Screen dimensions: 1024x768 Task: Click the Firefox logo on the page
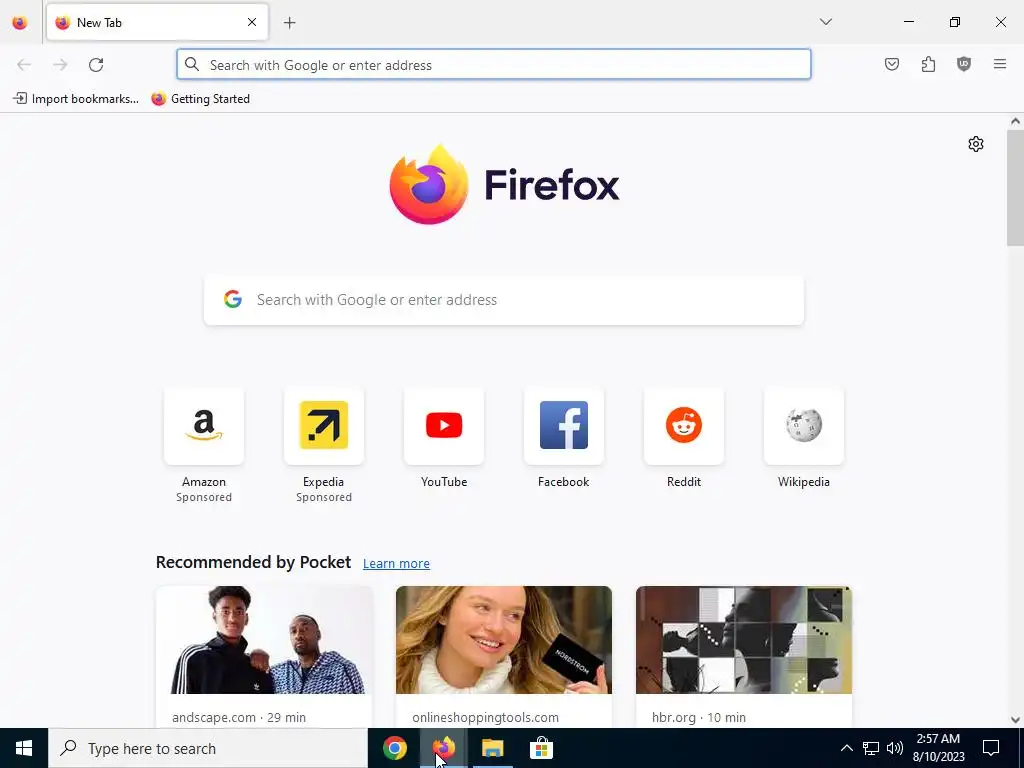[x=504, y=184]
